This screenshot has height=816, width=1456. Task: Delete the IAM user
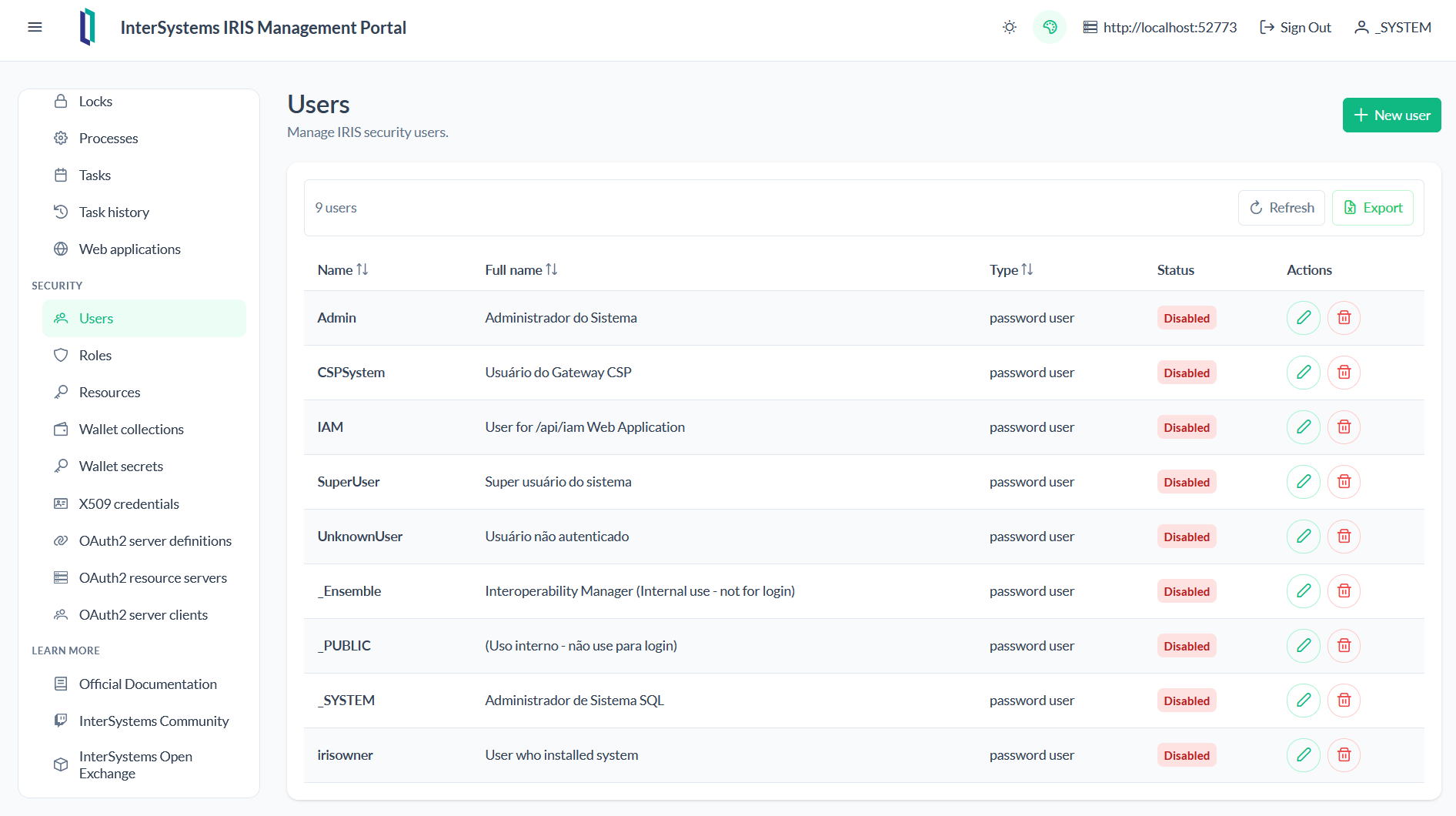click(1344, 427)
